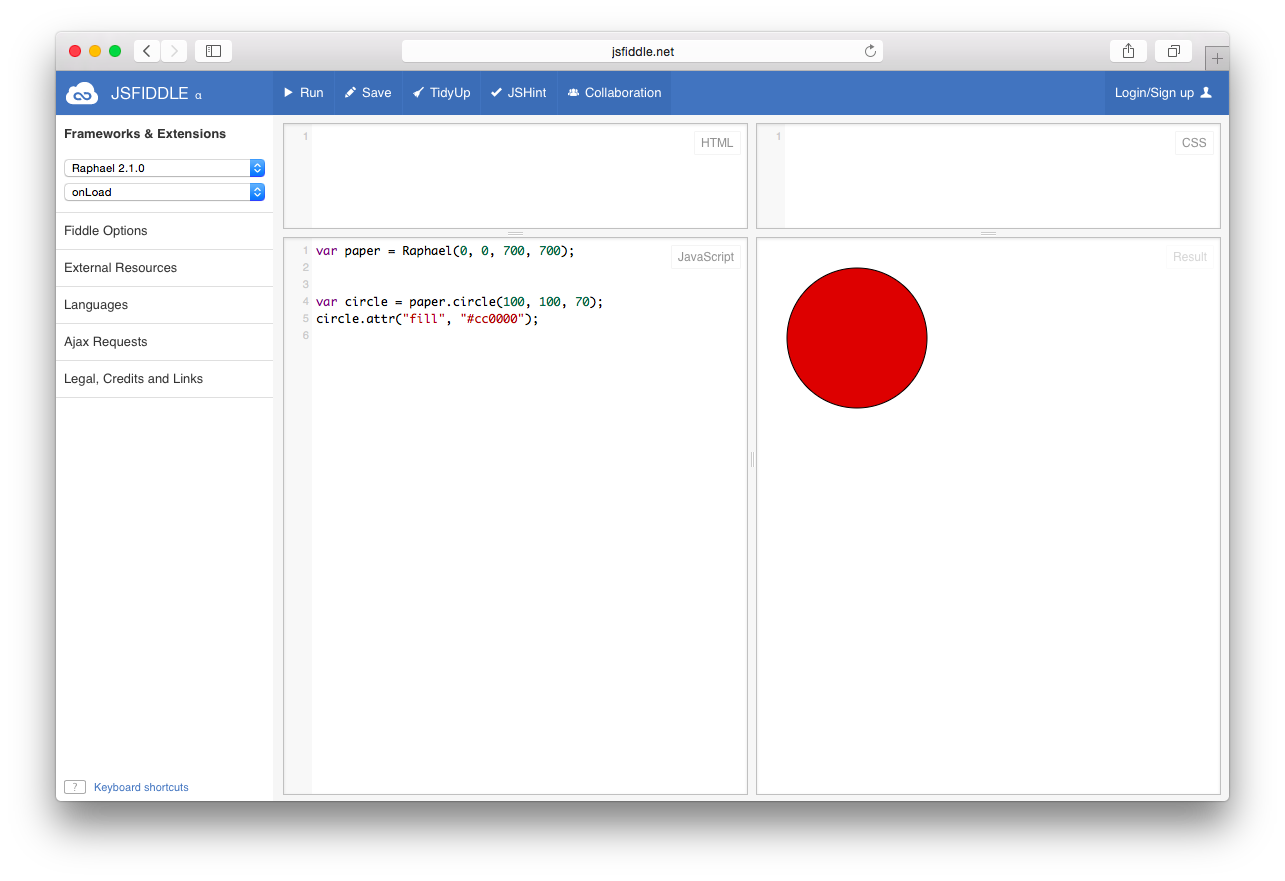Click the JSHint checkmark icon
Viewport: 1285px width, 881px height.
[496, 92]
